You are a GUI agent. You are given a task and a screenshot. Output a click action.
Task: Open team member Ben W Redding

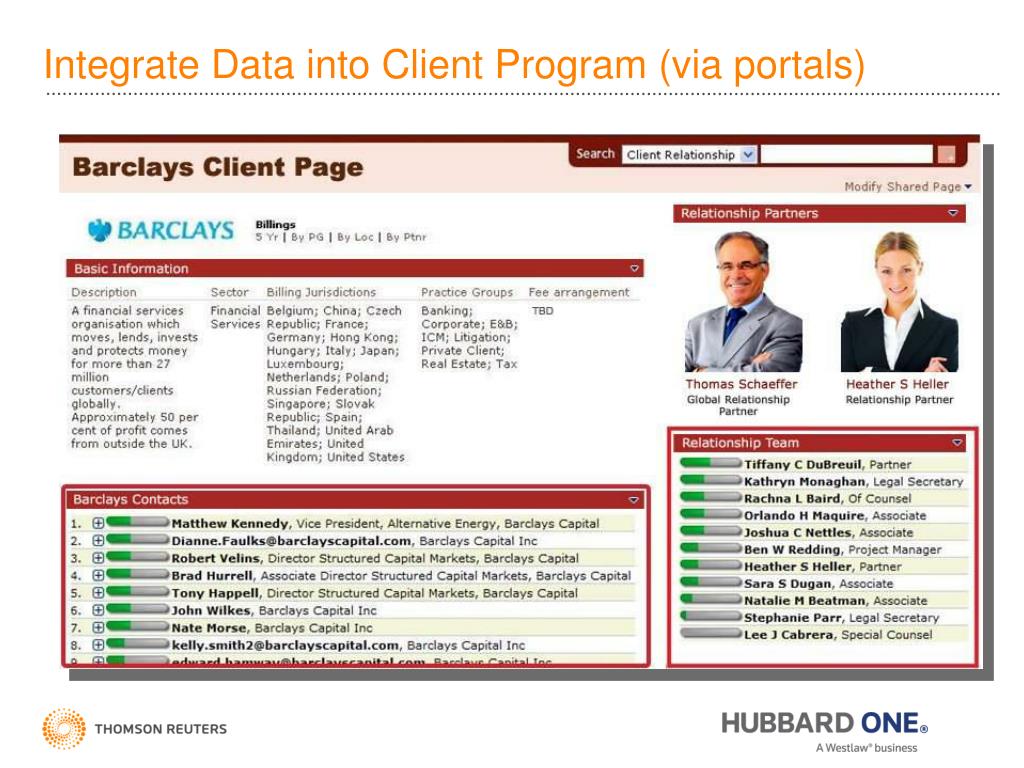792,549
